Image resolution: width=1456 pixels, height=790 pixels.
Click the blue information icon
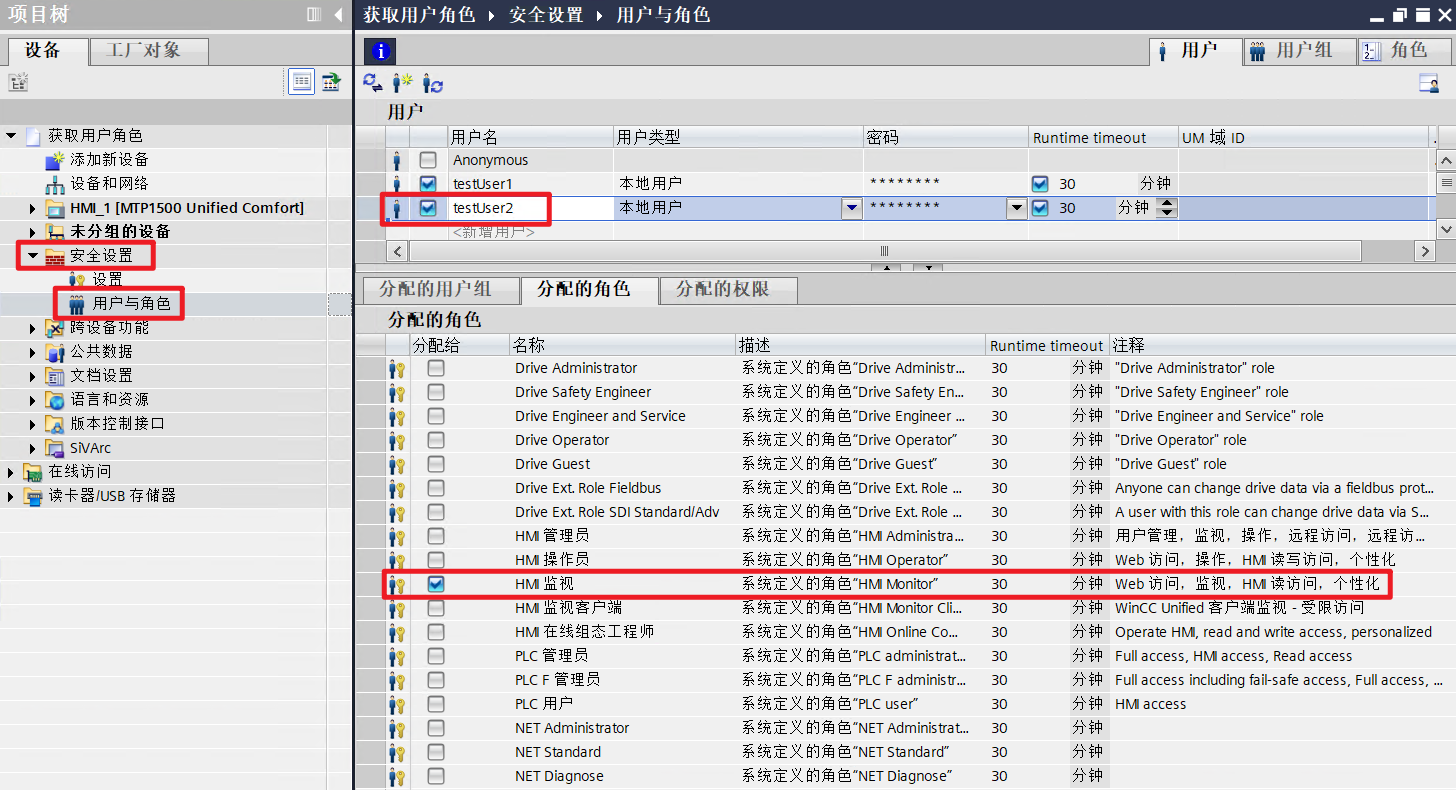point(380,51)
